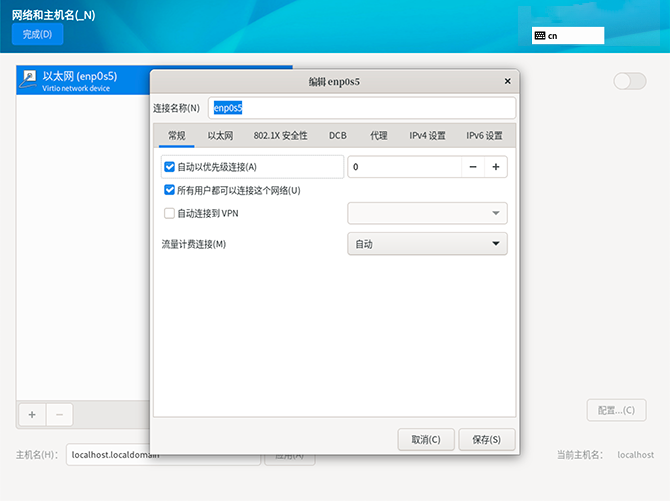Viewport: 670px width, 501px height.
Task: Toggle 自动以优先级连接 checkbox
Action: click(x=169, y=167)
